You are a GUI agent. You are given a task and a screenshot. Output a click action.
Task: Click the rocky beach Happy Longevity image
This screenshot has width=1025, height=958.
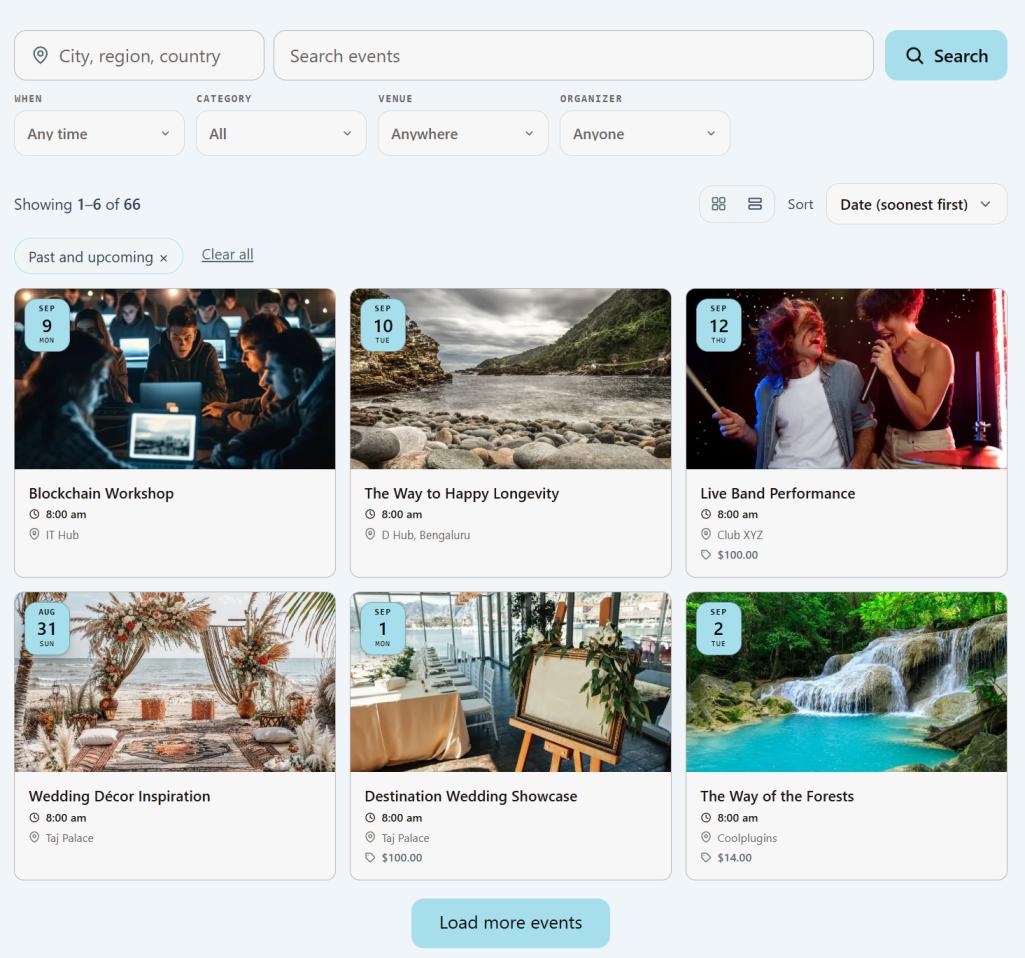(511, 379)
